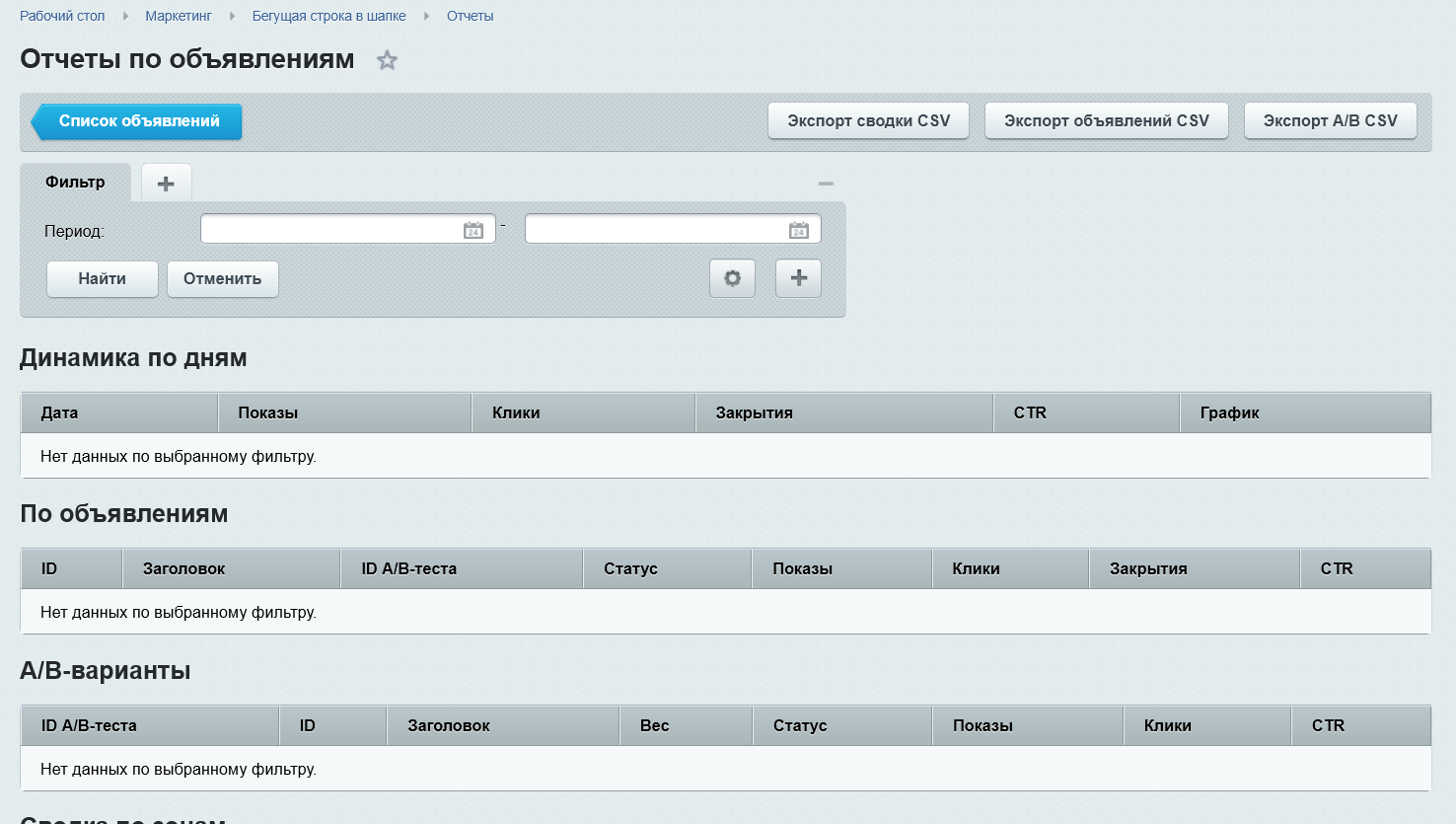Click Вес column header
This screenshot has height=824, width=1456.
687,725
